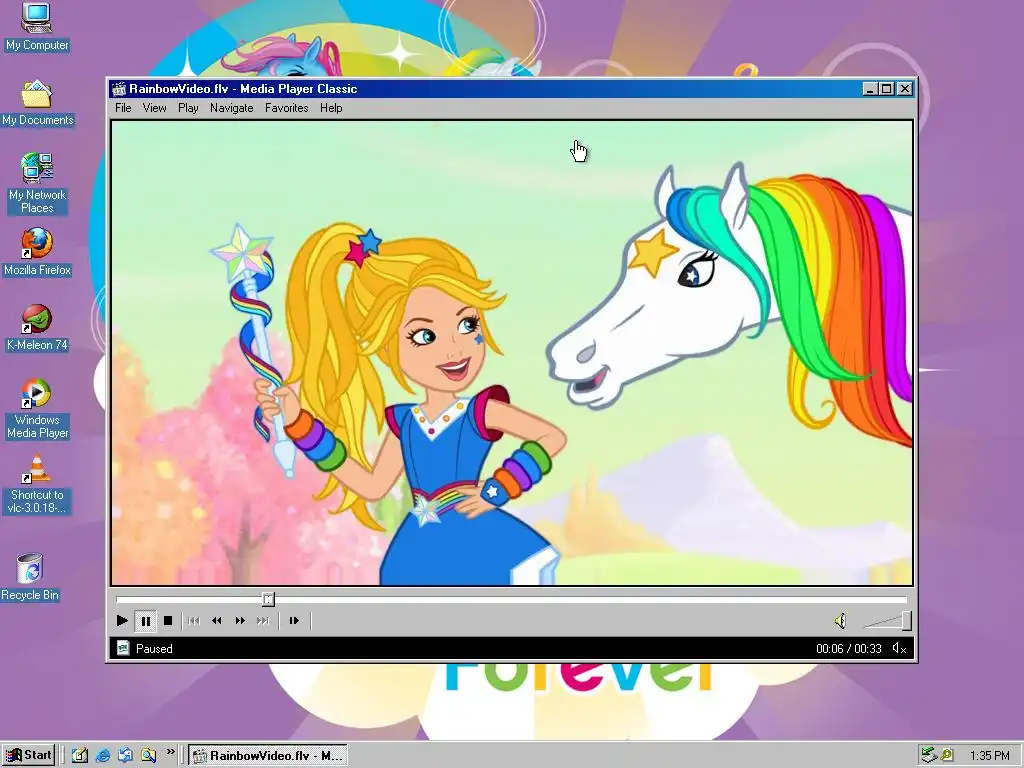Click the volume slider handle
This screenshot has height=768, width=1024.
(906, 620)
